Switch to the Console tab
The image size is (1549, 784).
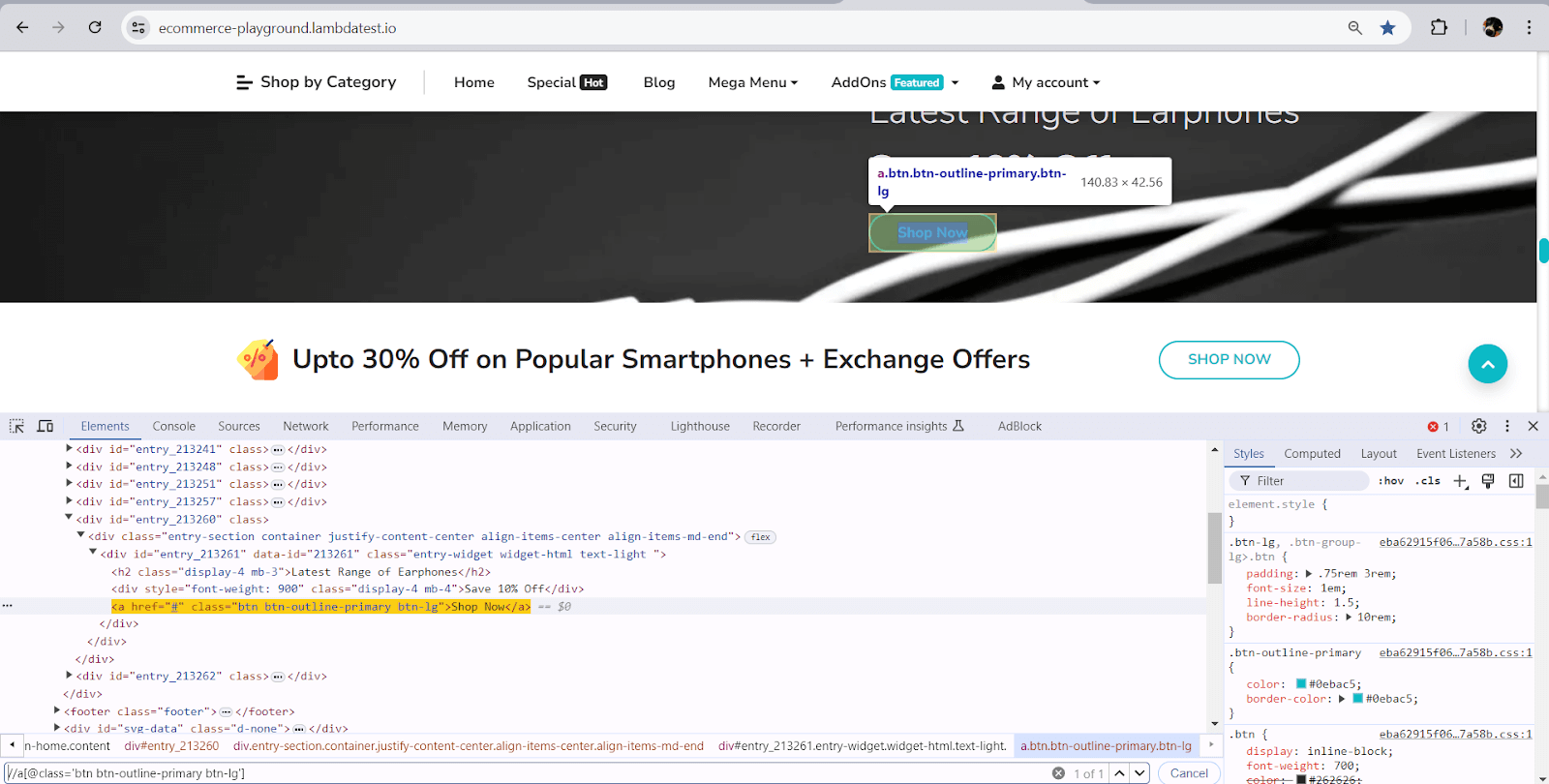(x=174, y=426)
